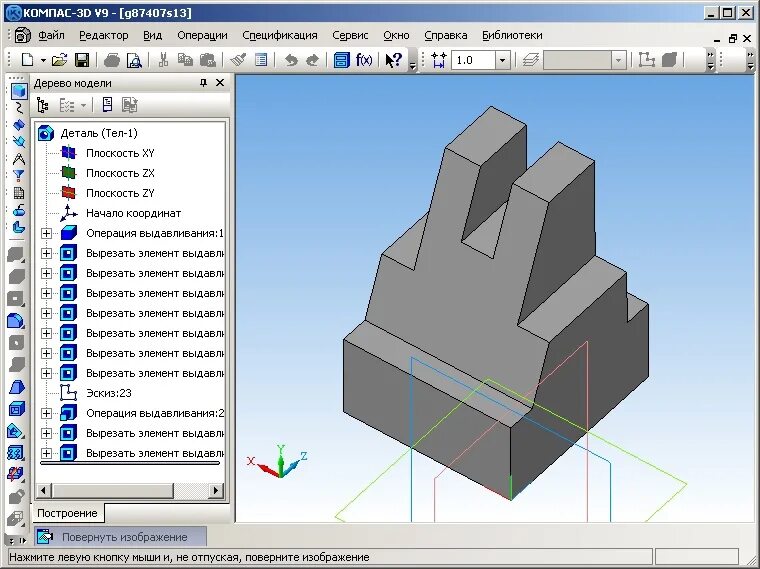This screenshot has width=760, height=569.
Task: Click the model tree scroll left arrow
Action: 43,490
